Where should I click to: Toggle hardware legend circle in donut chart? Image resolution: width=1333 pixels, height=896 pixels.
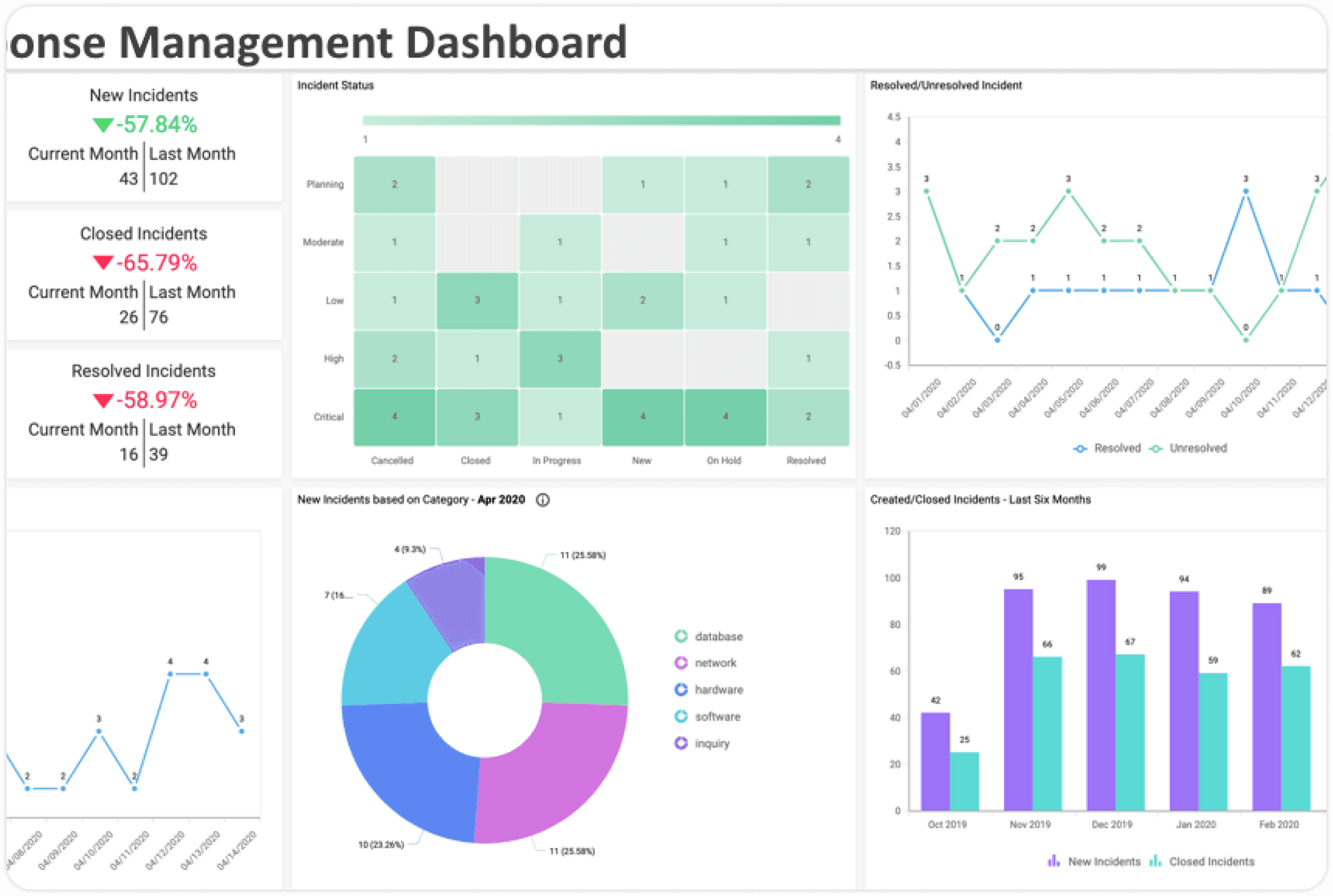tap(681, 690)
